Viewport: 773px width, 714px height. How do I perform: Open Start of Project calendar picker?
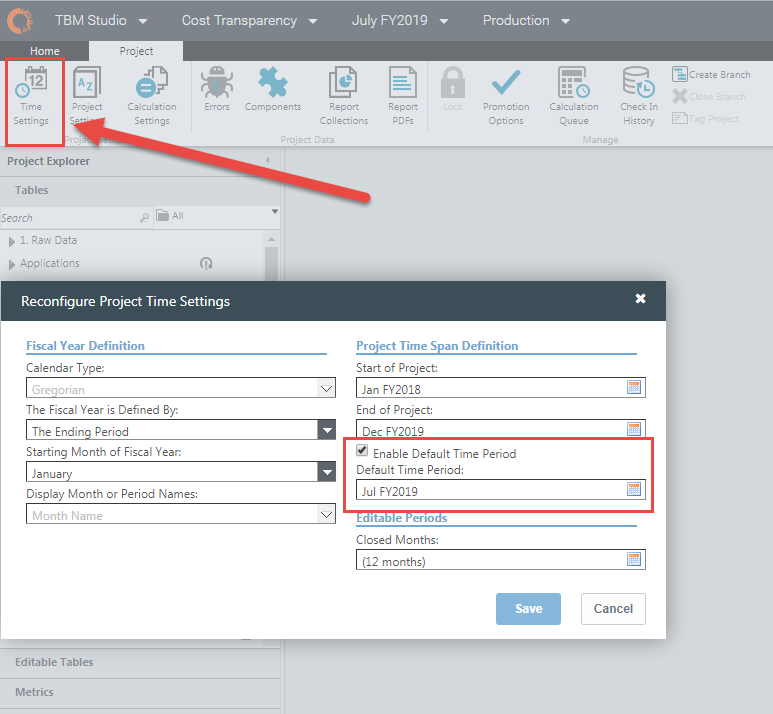pyautogui.click(x=633, y=387)
